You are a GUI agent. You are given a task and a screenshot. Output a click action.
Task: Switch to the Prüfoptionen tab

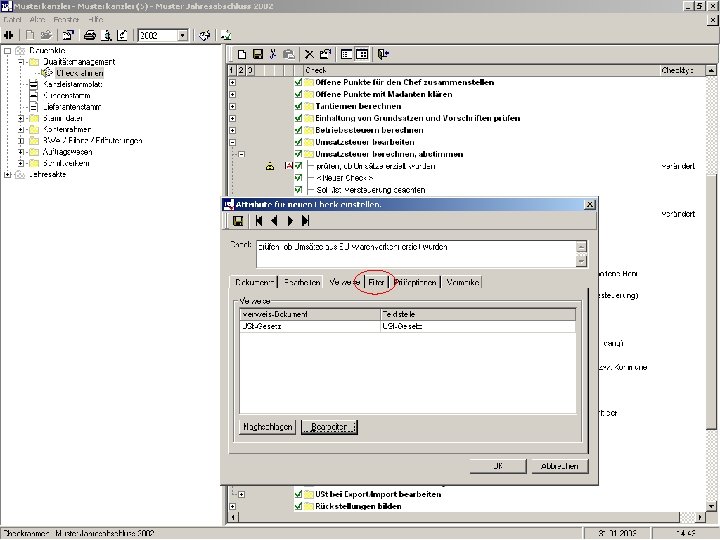tap(416, 282)
